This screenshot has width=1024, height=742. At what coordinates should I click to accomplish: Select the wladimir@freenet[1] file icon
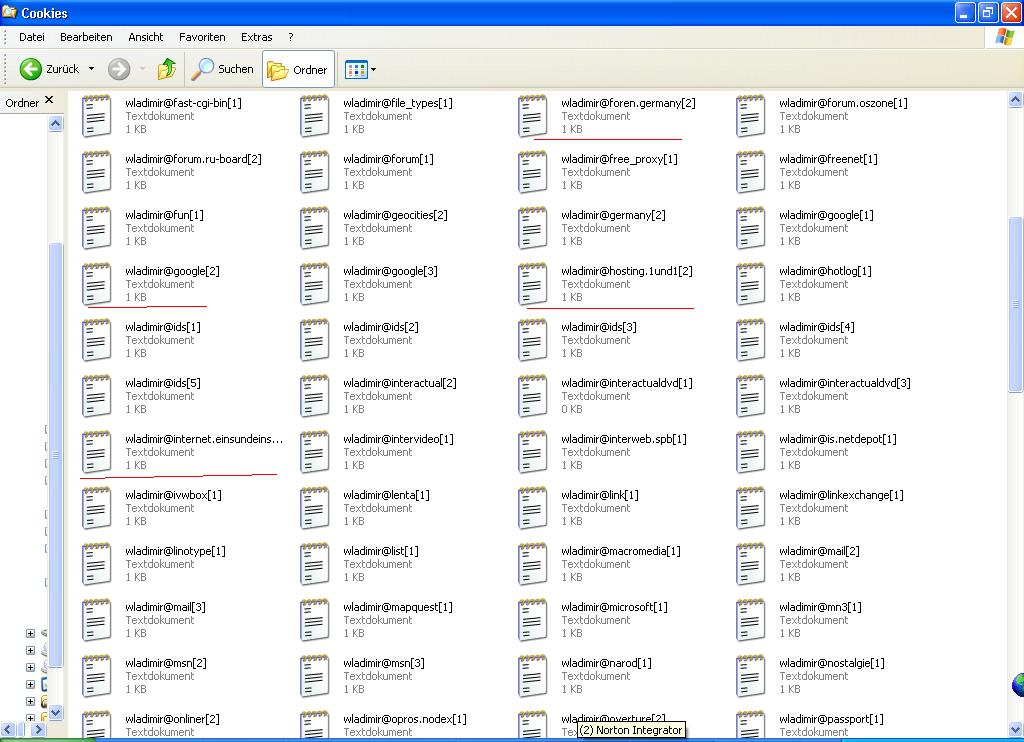[750, 172]
